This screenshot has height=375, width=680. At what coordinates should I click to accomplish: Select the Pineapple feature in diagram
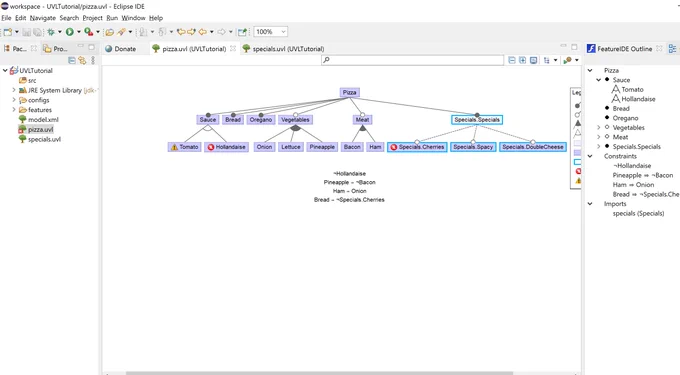(x=322, y=147)
